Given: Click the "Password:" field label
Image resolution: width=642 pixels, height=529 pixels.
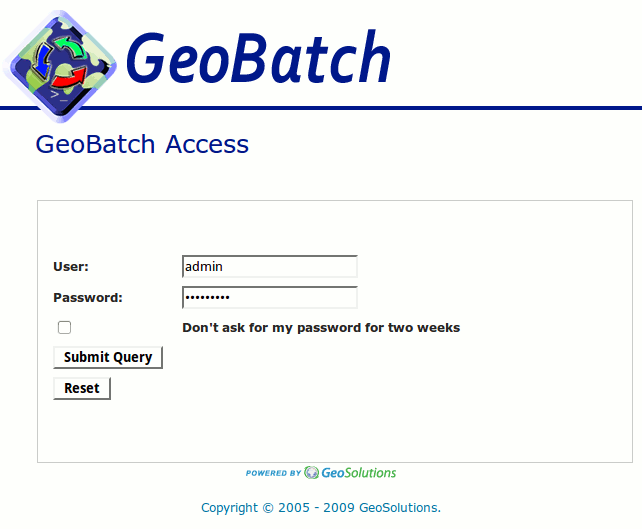Looking at the screenshot, I should (x=88, y=298).
